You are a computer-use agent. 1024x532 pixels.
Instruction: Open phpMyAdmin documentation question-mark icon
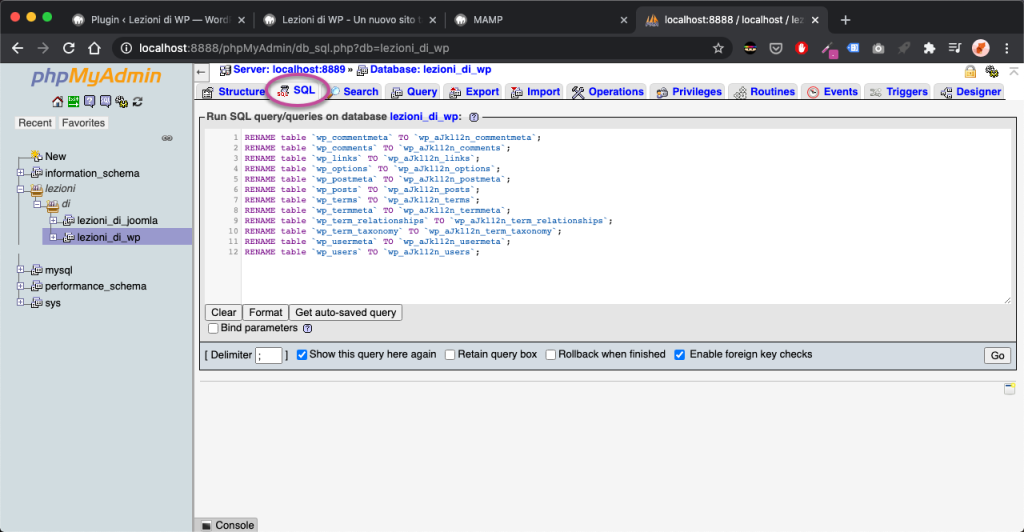pos(89,102)
